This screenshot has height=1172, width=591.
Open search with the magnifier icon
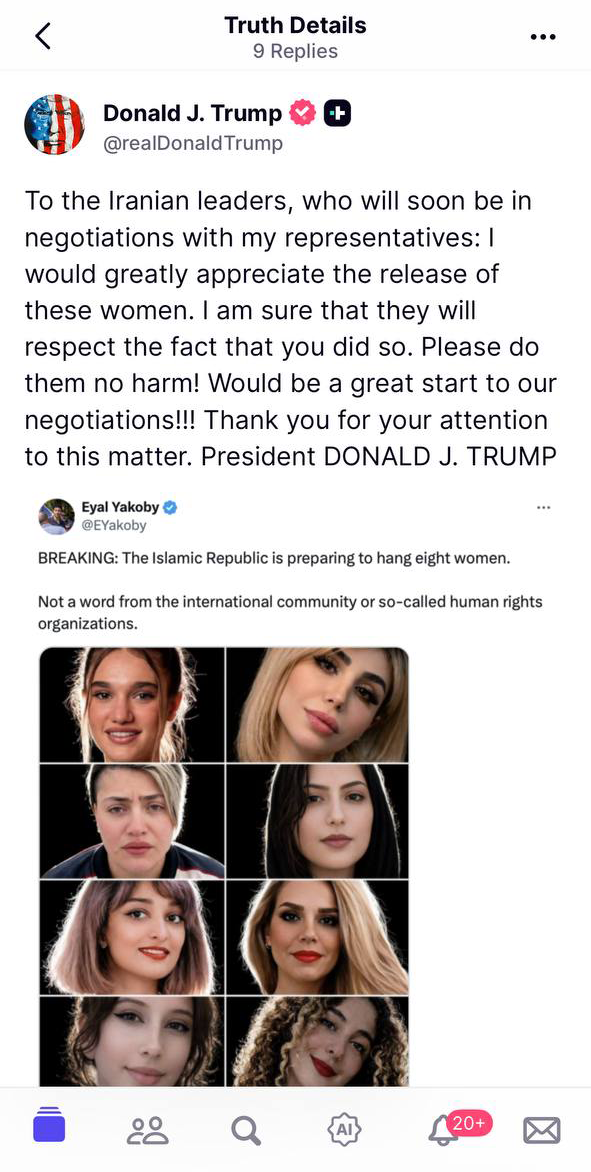pyautogui.click(x=245, y=1130)
